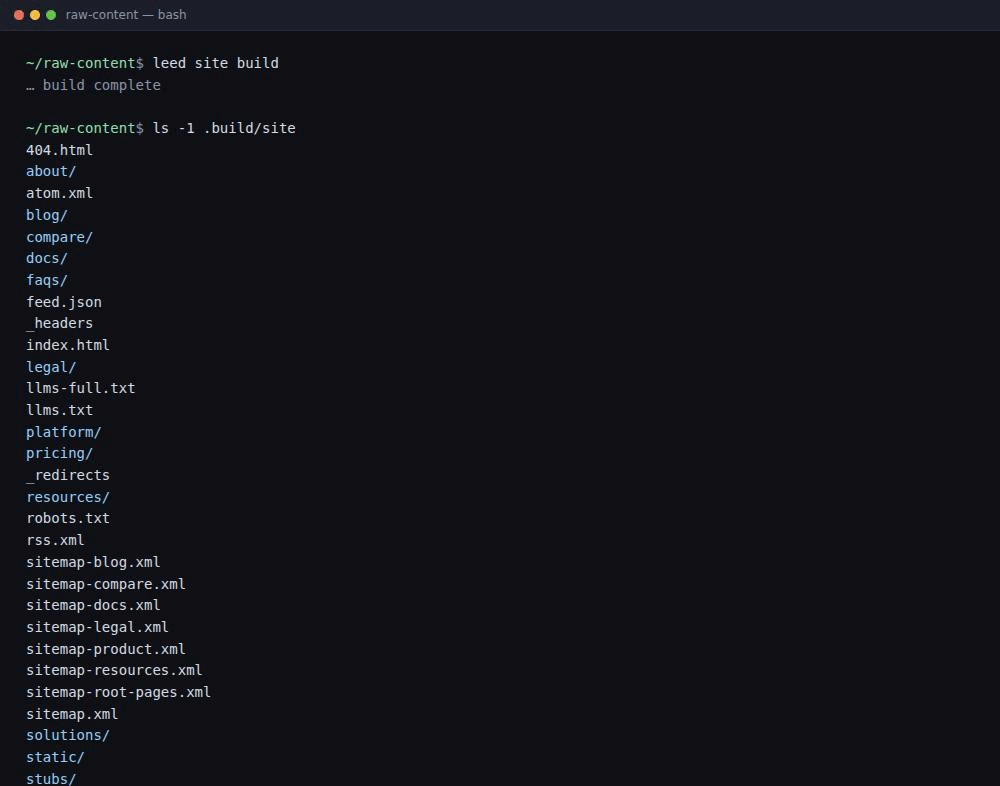Select the pricing/ directory entry
1000x786 pixels.
[x=59, y=454]
